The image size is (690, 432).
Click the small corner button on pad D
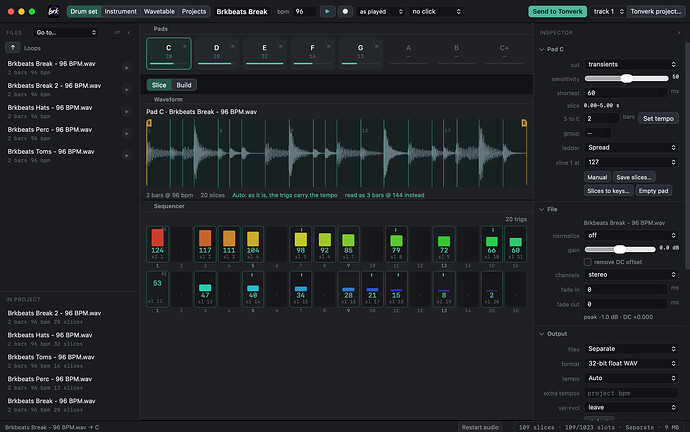pyautogui.click(x=233, y=46)
